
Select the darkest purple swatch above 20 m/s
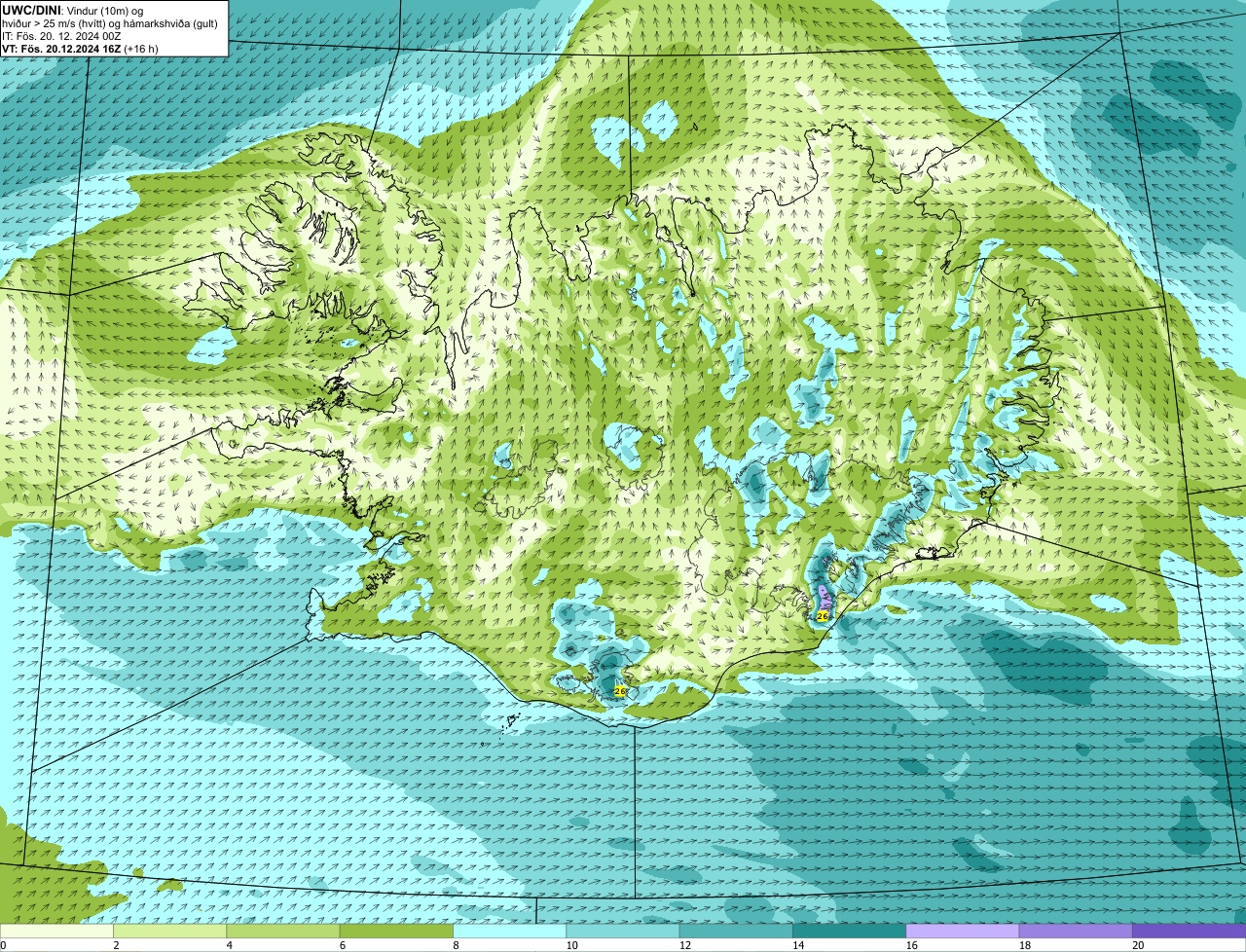tap(1189, 931)
